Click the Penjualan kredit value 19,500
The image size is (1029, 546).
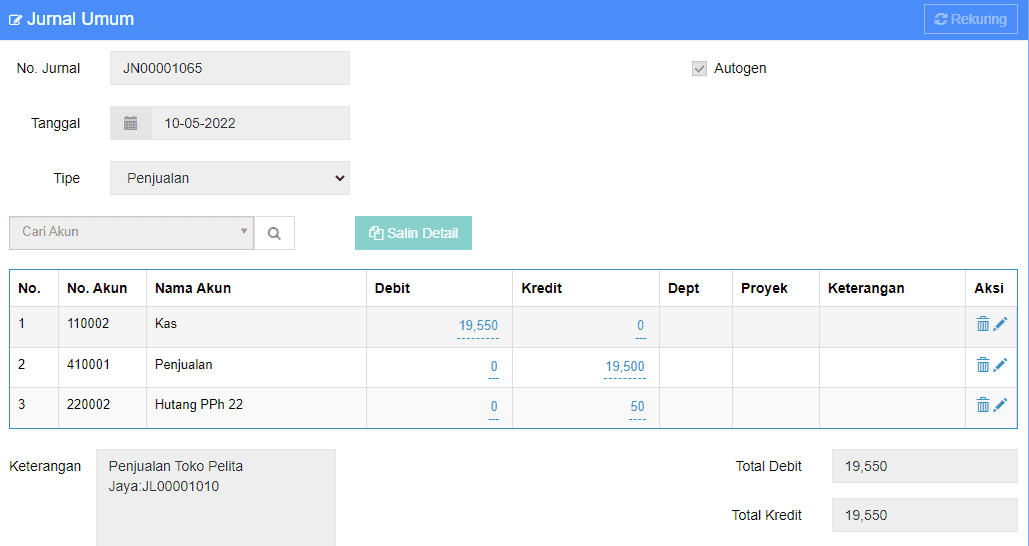[625, 366]
